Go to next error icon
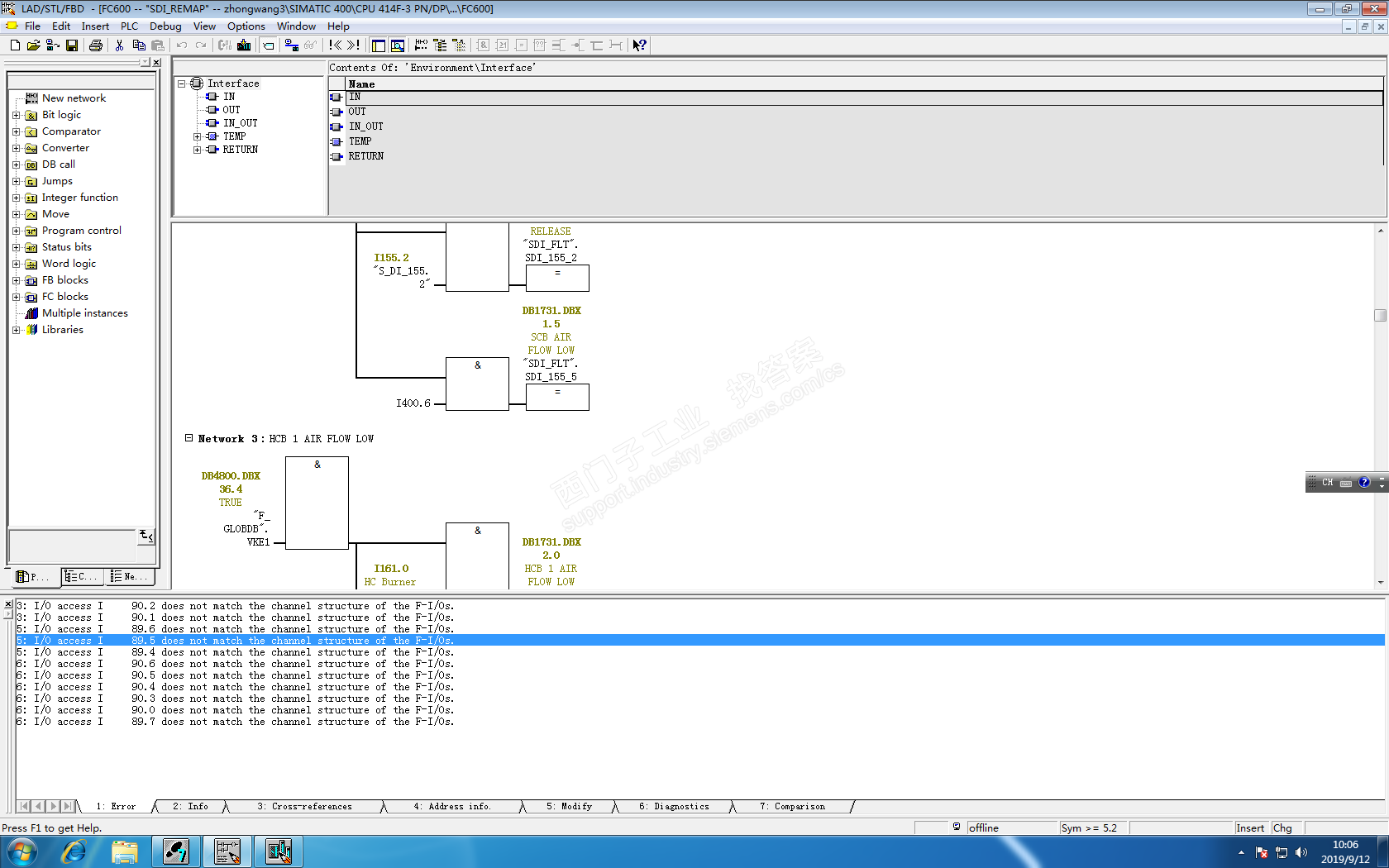This screenshot has width=1389, height=868. click(354, 45)
